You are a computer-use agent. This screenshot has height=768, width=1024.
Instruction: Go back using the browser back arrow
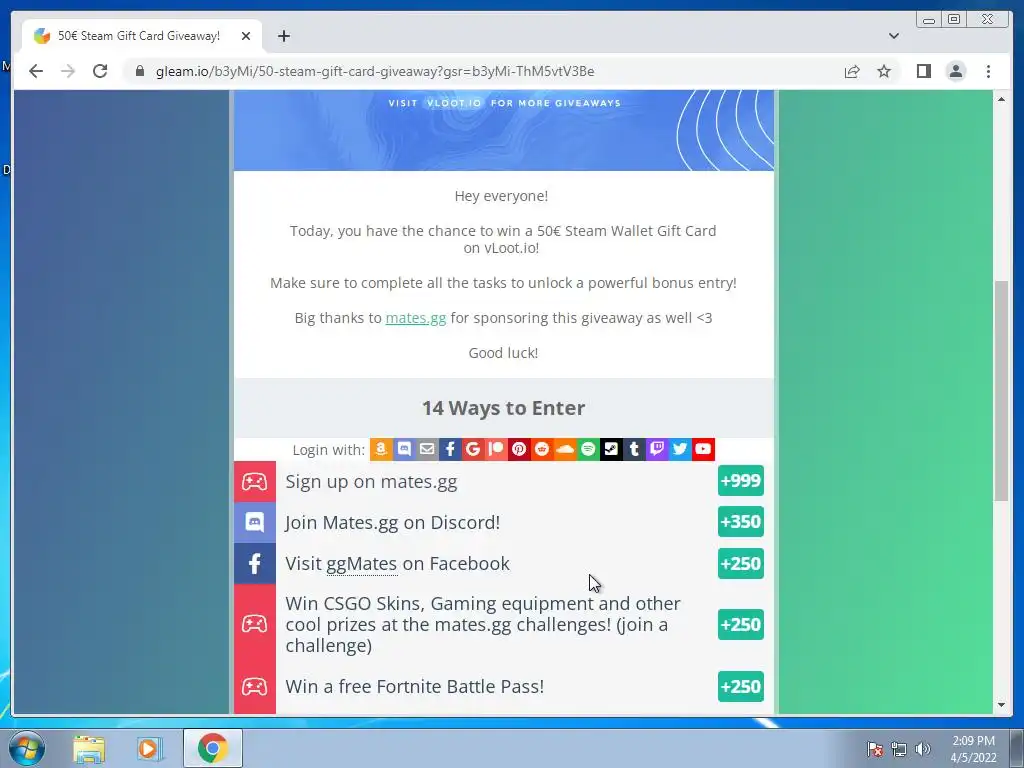point(36,71)
